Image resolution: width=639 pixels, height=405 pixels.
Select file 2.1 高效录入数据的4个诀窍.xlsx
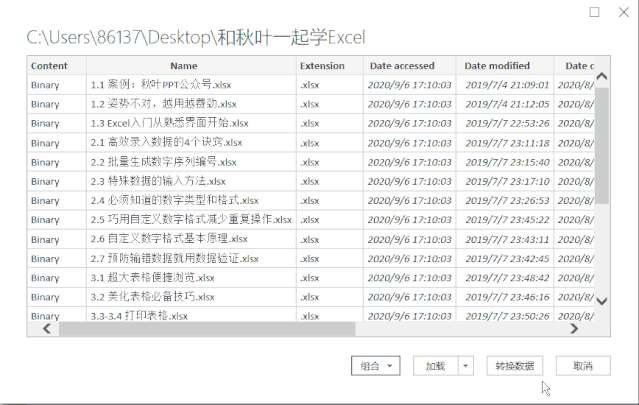pyautogui.click(x=166, y=143)
